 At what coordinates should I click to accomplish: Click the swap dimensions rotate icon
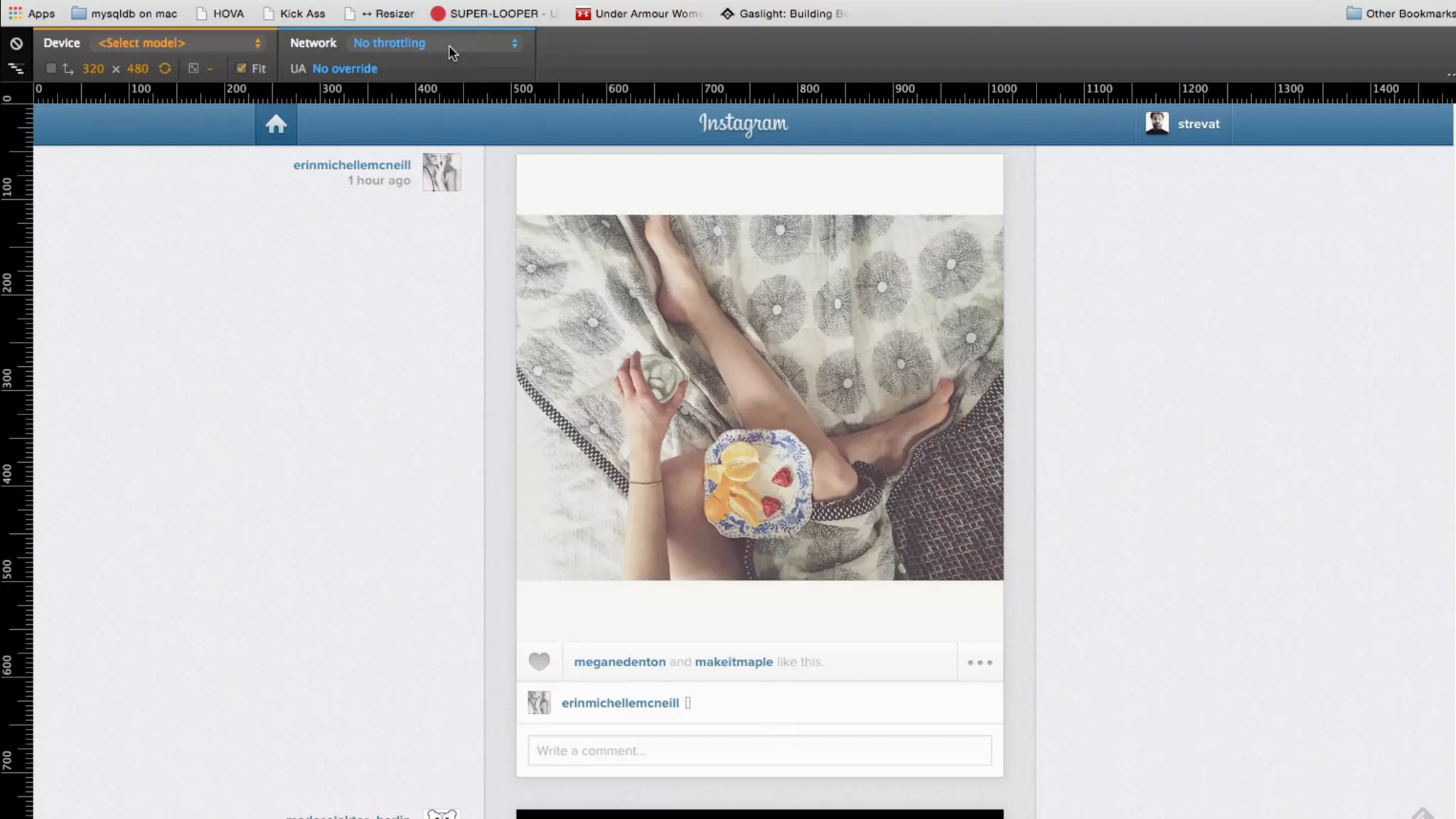[x=165, y=68]
